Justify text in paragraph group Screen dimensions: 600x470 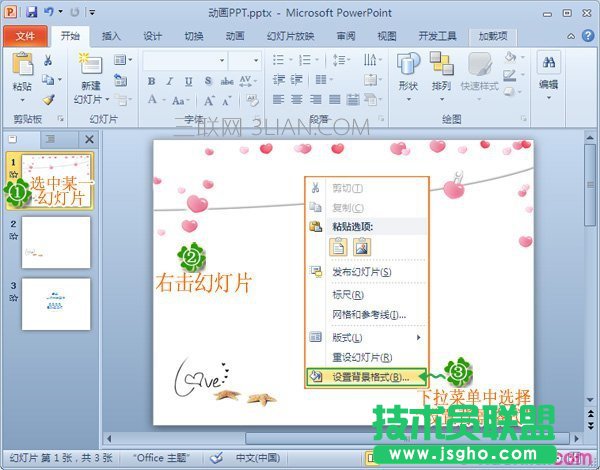click(334, 100)
